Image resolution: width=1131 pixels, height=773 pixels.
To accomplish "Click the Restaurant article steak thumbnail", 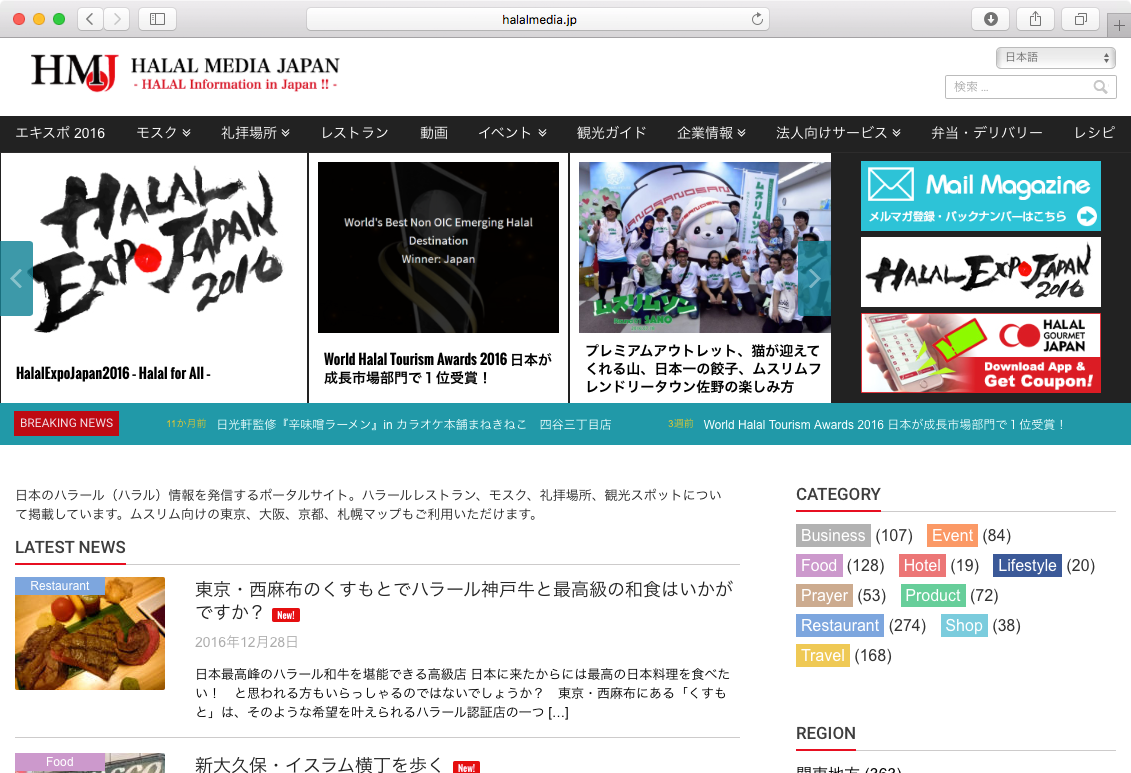I will 90,633.
